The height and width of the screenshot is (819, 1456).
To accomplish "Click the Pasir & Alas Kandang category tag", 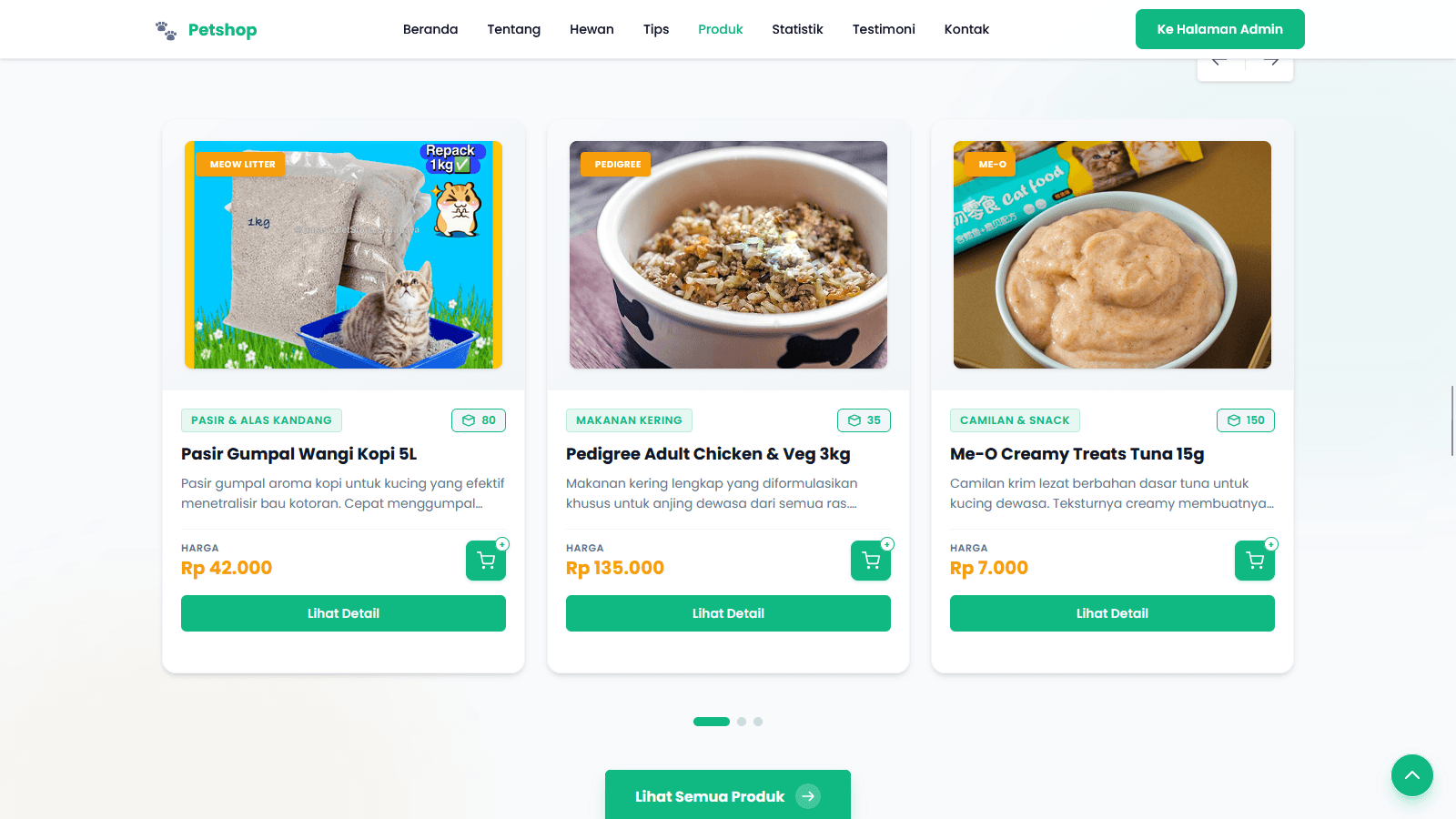I will pyautogui.click(x=261, y=420).
